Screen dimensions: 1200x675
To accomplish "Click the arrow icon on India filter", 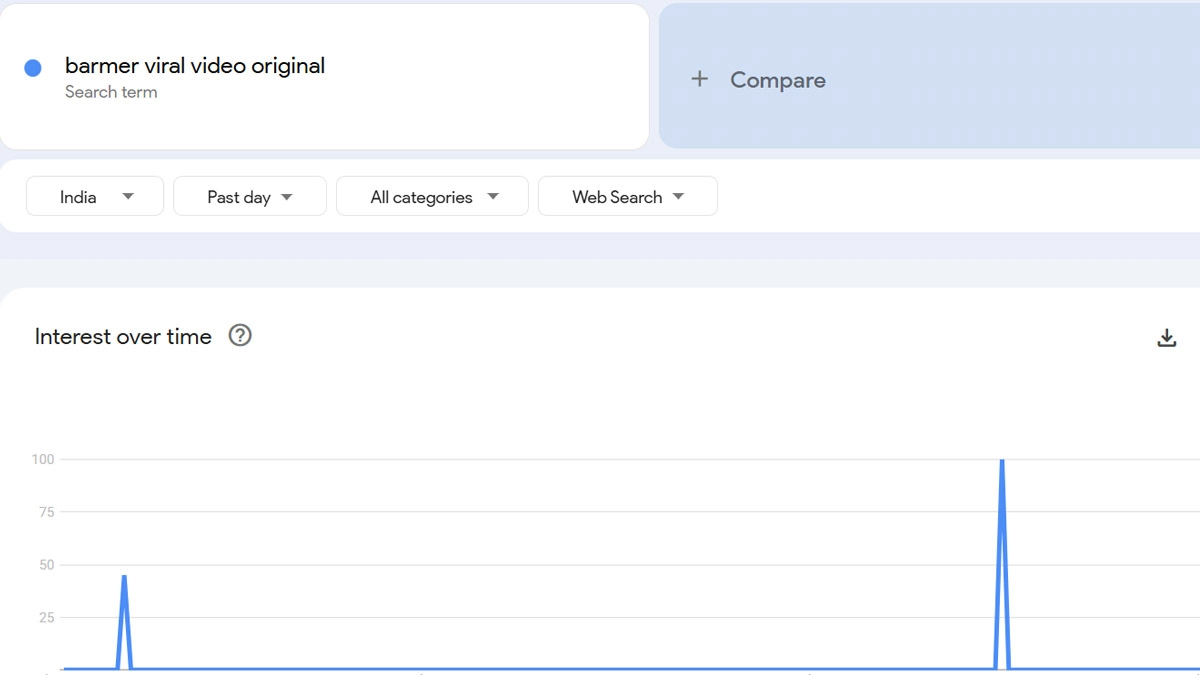I will (128, 197).
